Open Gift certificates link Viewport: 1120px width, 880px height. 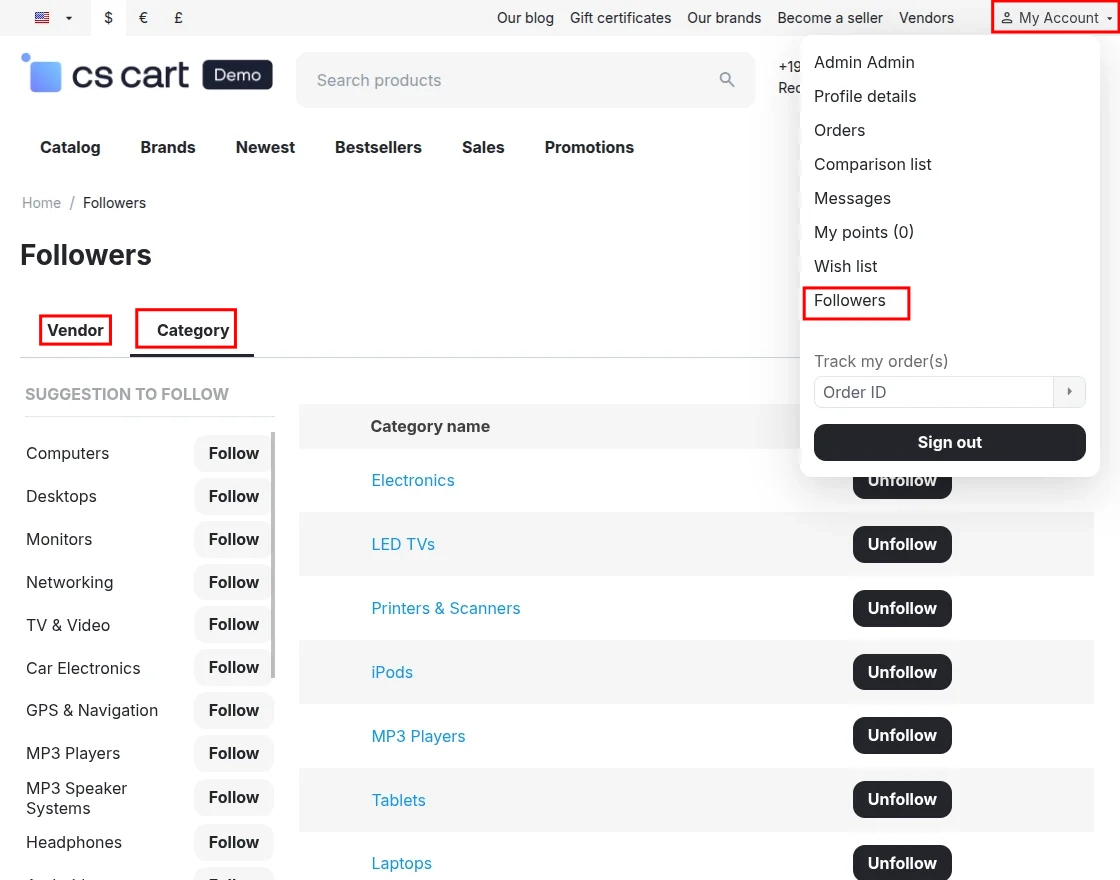pyautogui.click(x=620, y=18)
